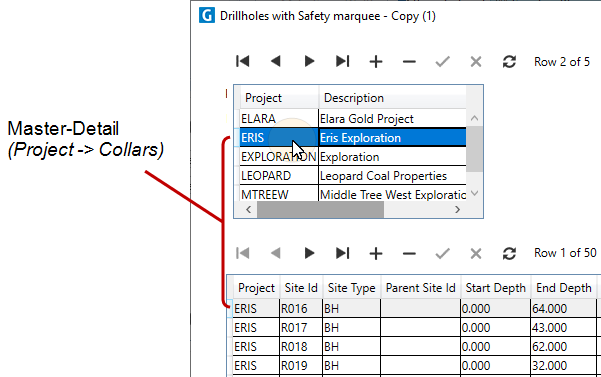Click End Depth value 32.000
Viewport: 601px width, 377px height.
(563, 366)
